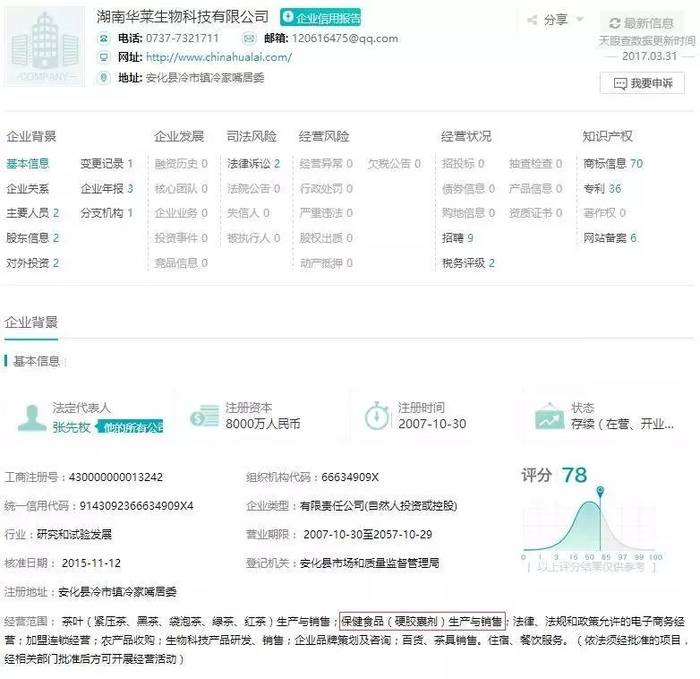Viewport: 700px width, 679px height.
Task: Click the share icon next to 分享
Action: click(x=532, y=20)
